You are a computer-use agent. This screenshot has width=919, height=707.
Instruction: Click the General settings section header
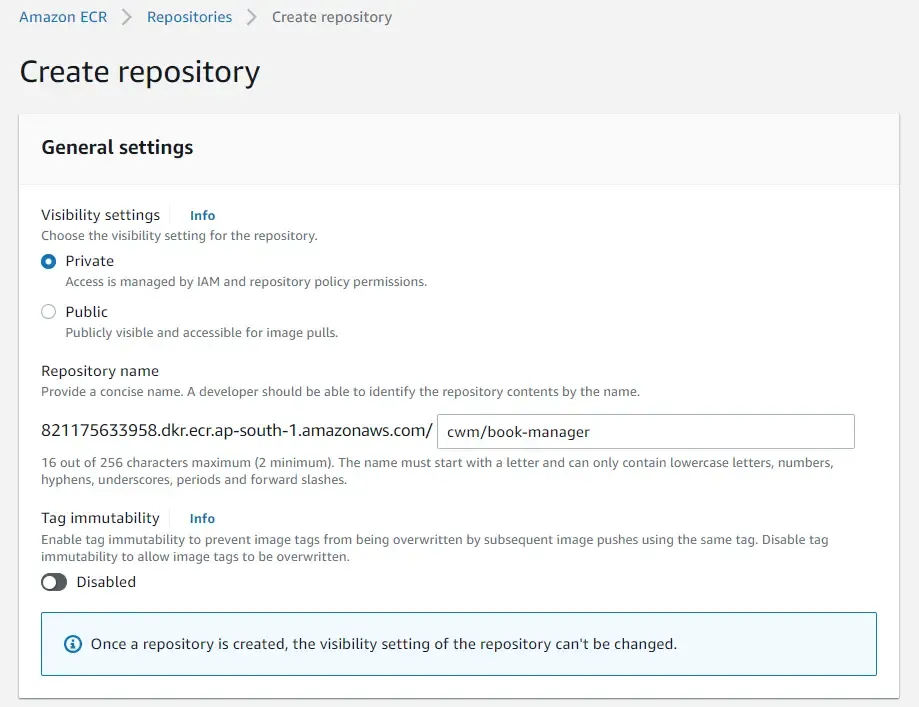(116, 147)
